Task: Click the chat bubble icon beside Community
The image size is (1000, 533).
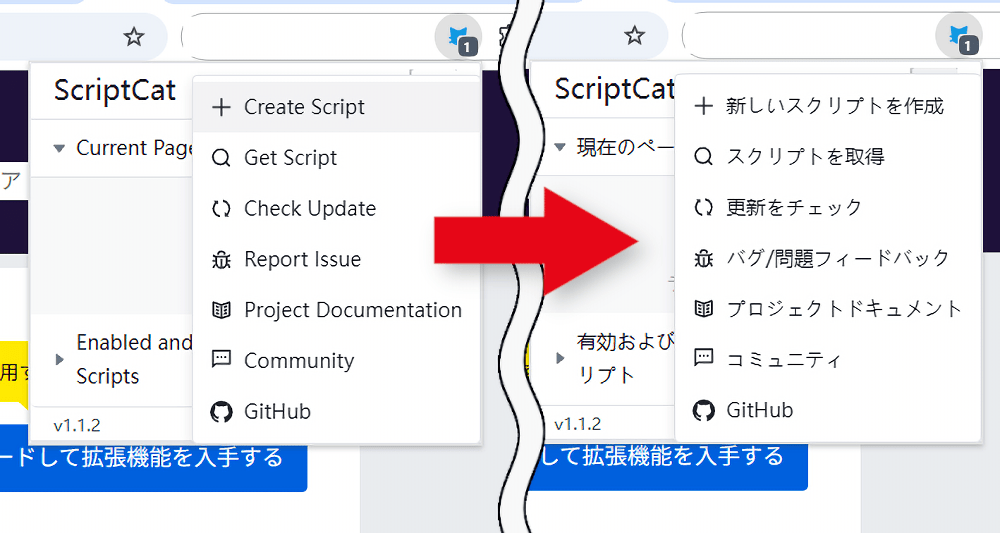Action: coord(221,360)
